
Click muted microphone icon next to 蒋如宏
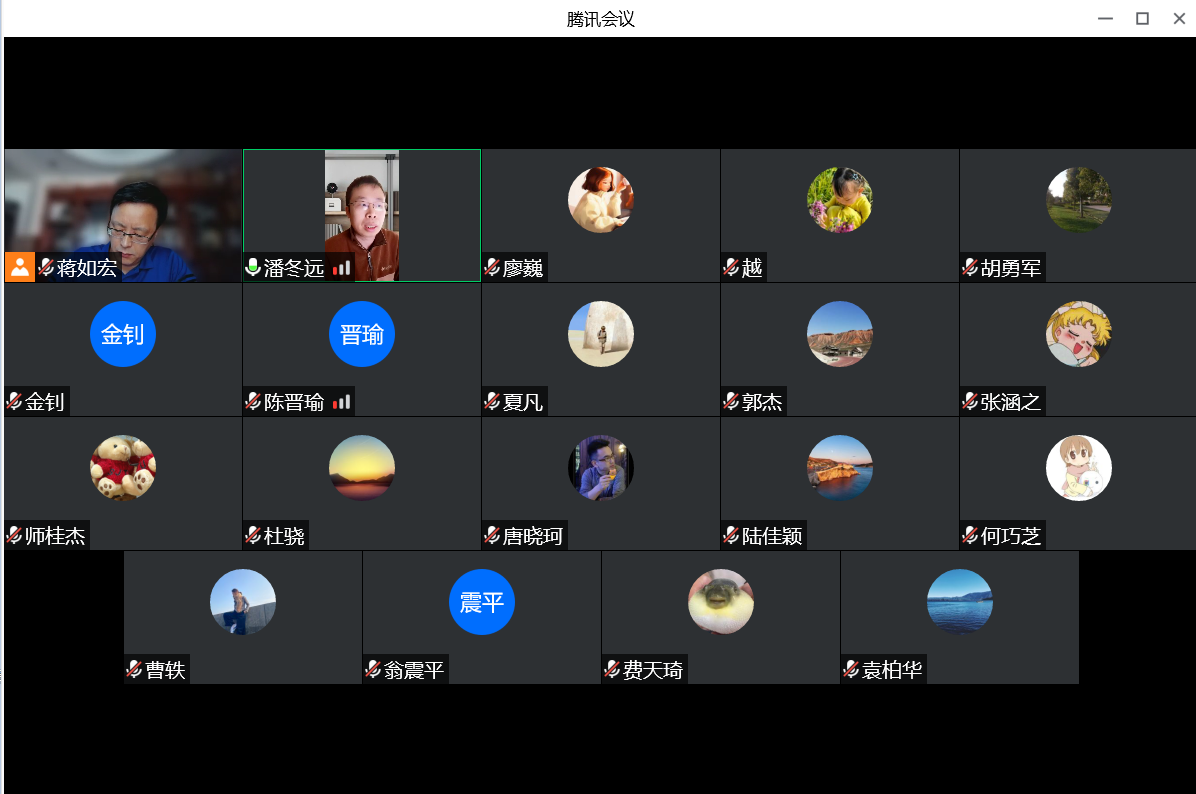pyautogui.click(x=46, y=267)
